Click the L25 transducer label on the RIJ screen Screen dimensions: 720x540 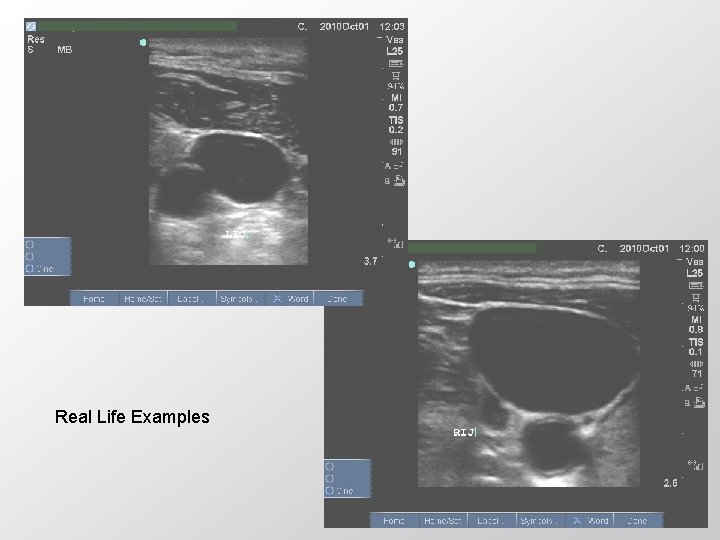[x=695, y=273]
